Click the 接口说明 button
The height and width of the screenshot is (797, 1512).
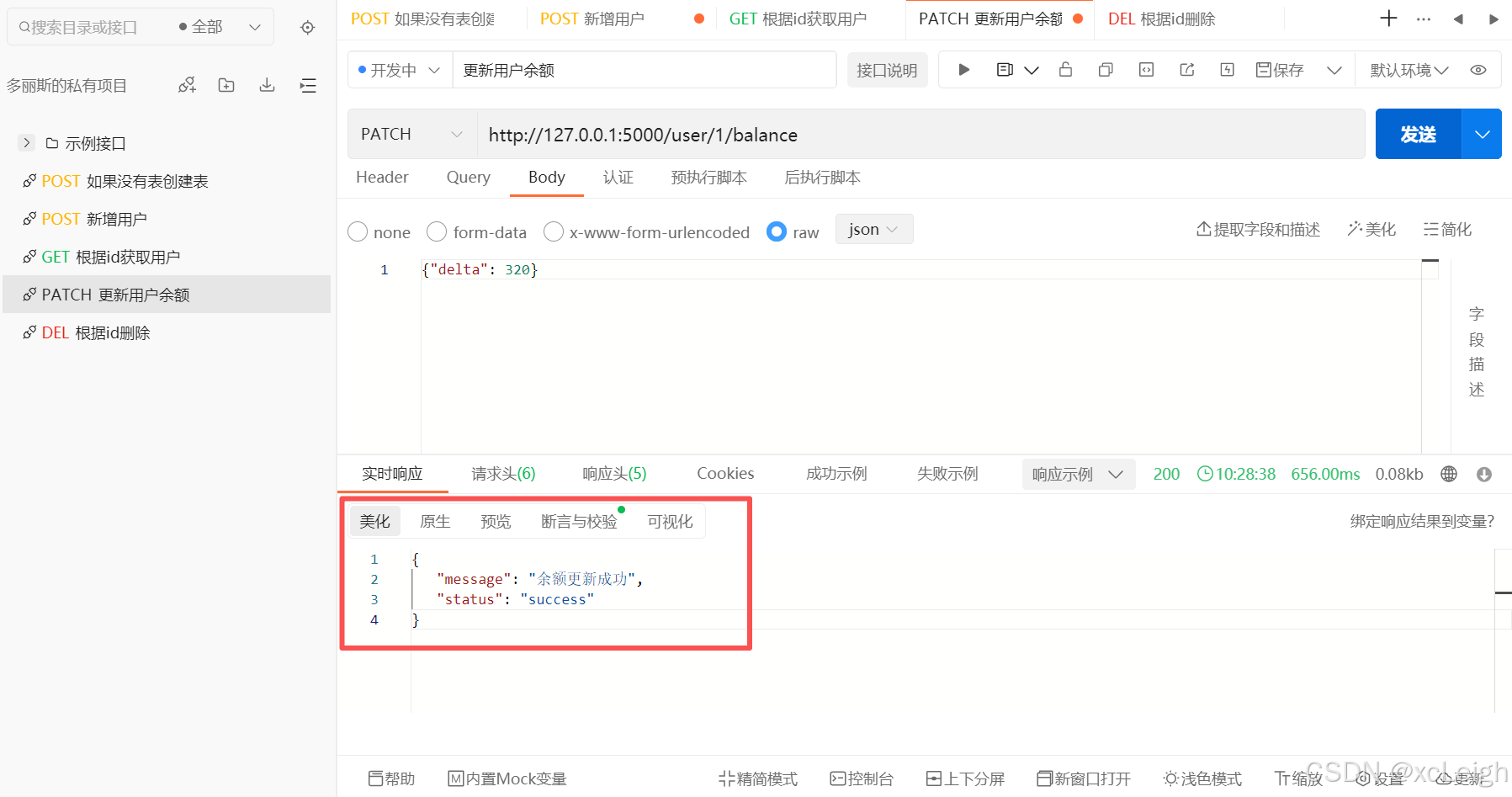887,71
